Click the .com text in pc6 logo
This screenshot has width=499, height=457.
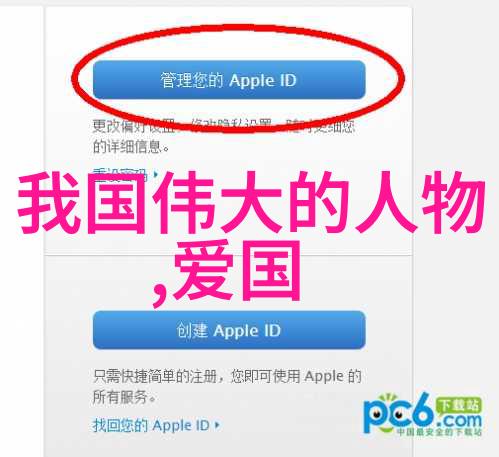tap(460, 421)
